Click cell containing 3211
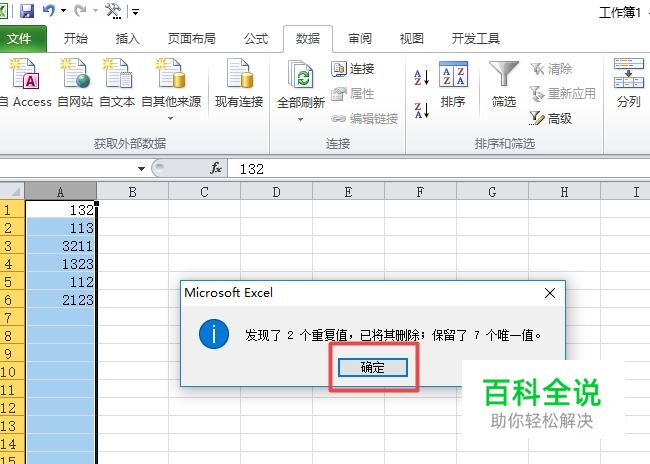The image size is (650, 464). [x=61, y=246]
